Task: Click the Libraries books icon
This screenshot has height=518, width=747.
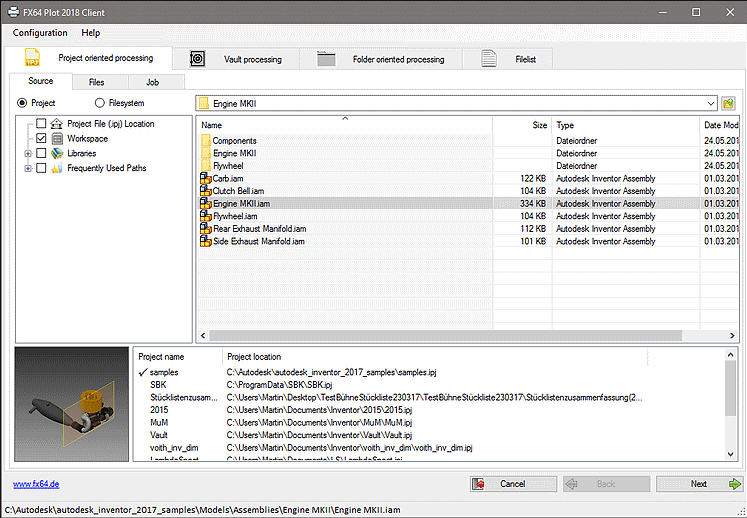Action: click(x=57, y=153)
